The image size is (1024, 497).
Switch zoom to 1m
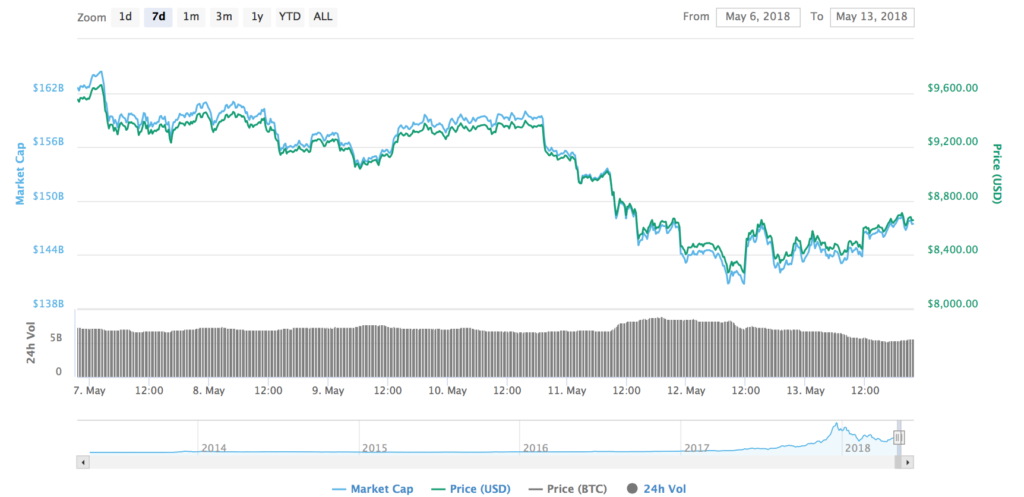click(x=191, y=17)
